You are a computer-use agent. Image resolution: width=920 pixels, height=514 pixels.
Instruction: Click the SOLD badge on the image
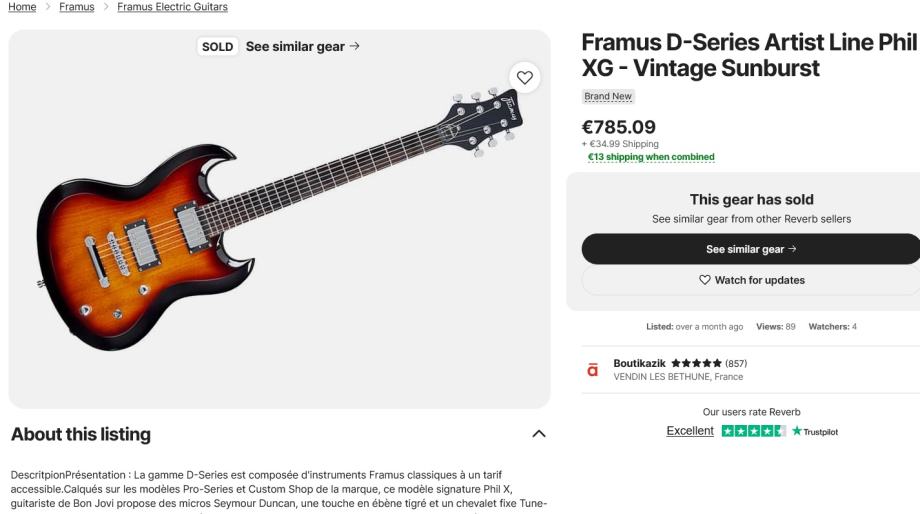(x=217, y=46)
